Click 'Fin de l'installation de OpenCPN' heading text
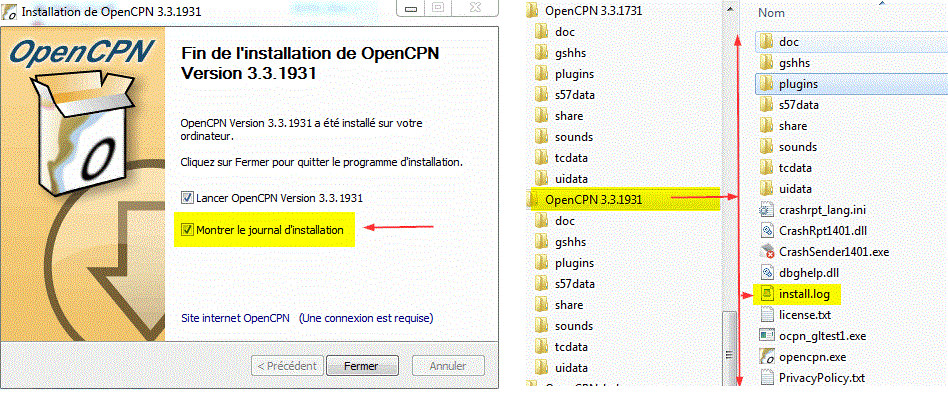Image resolution: width=948 pixels, height=394 pixels. 310,53
